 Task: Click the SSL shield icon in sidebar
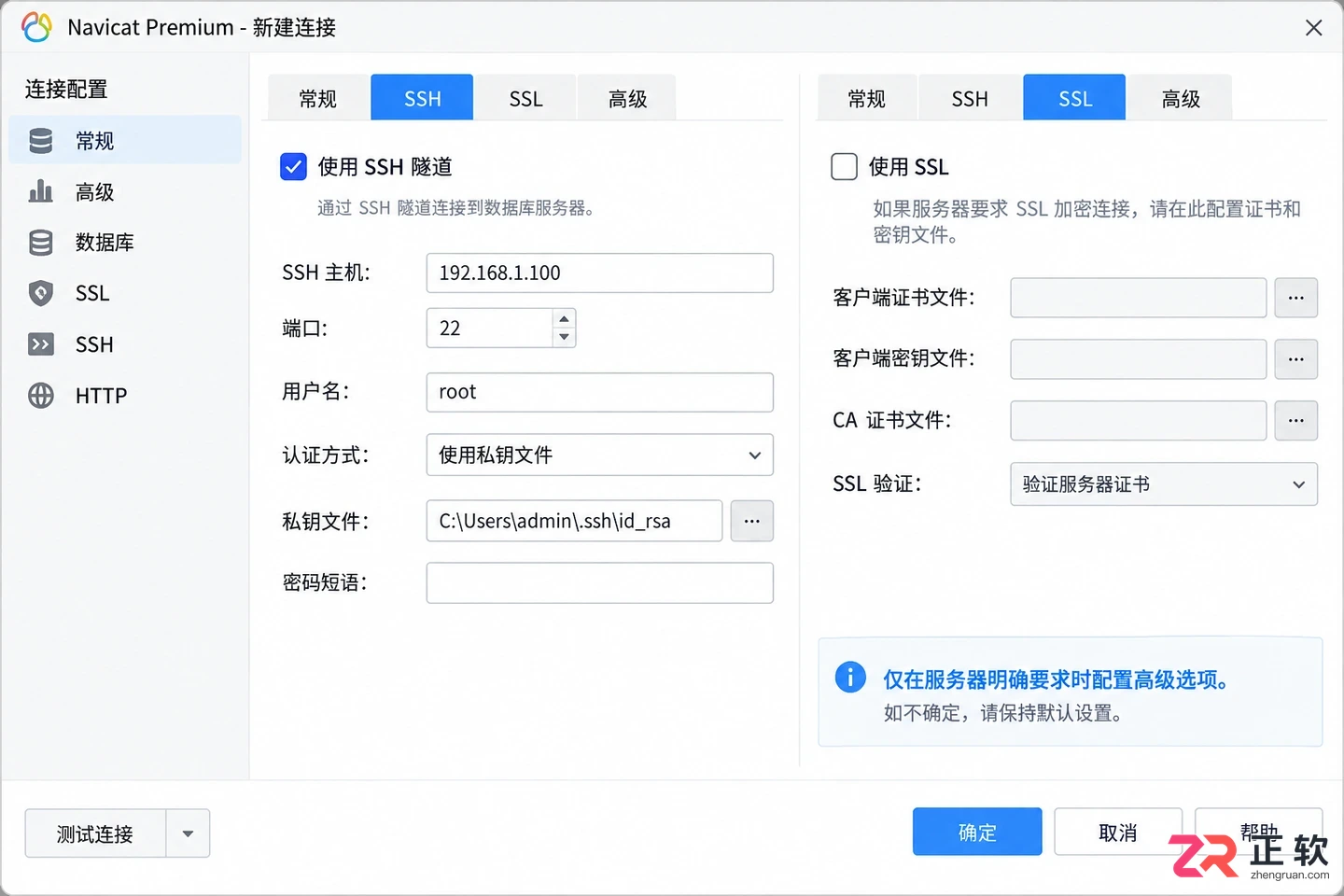coord(41,293)
